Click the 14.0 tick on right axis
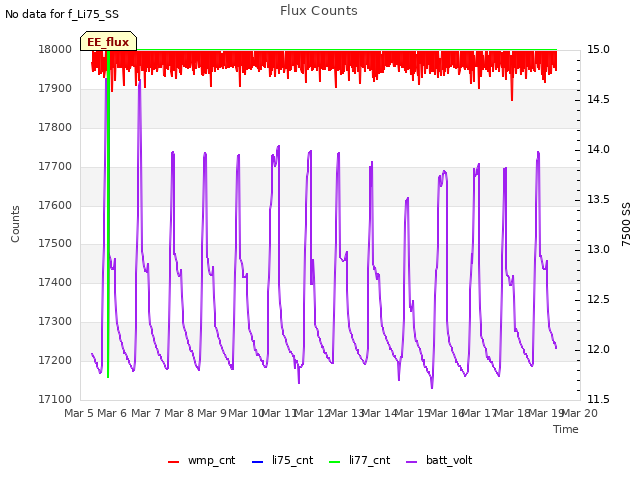This screenshot has height=480, width=640. [x=598, y=149]
